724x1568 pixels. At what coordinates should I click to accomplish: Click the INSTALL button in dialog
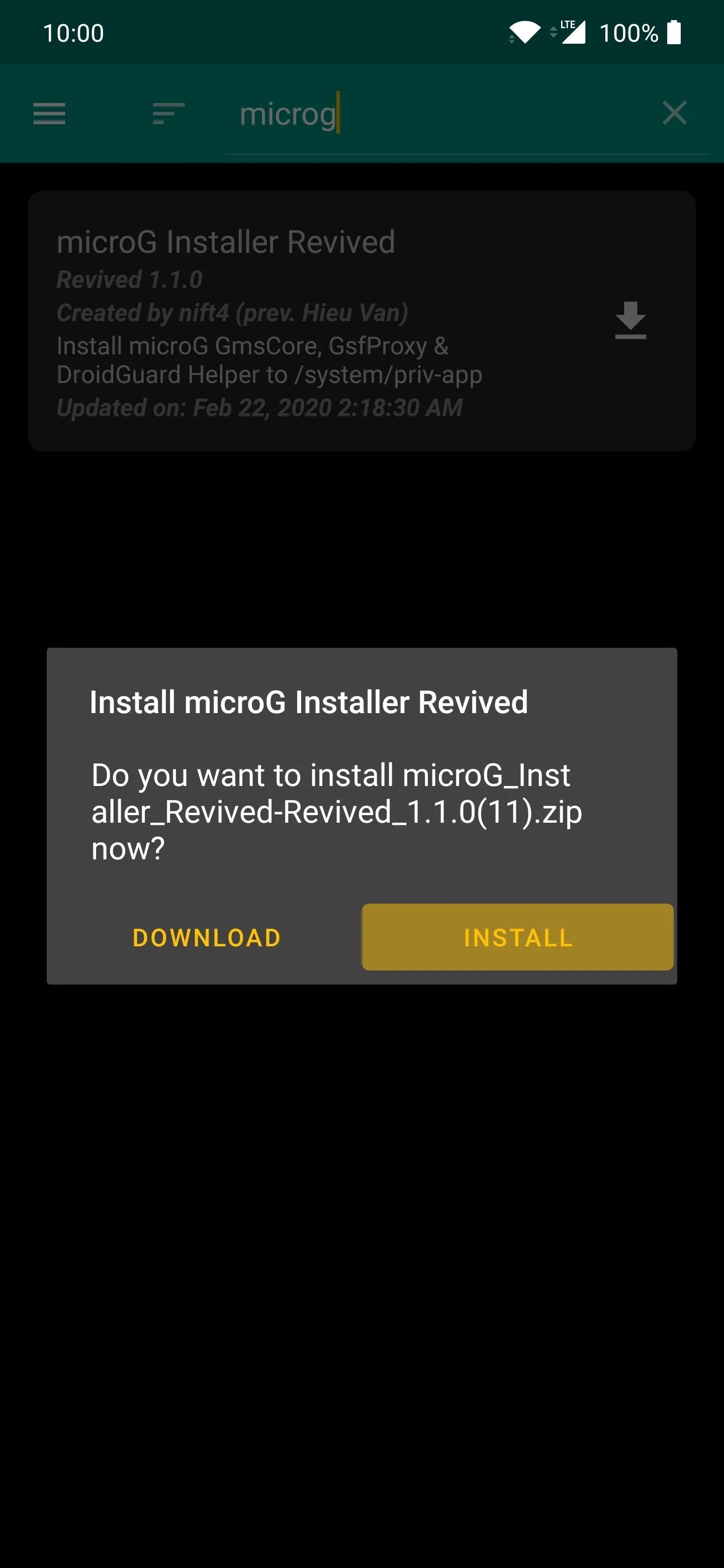(517, 937)
